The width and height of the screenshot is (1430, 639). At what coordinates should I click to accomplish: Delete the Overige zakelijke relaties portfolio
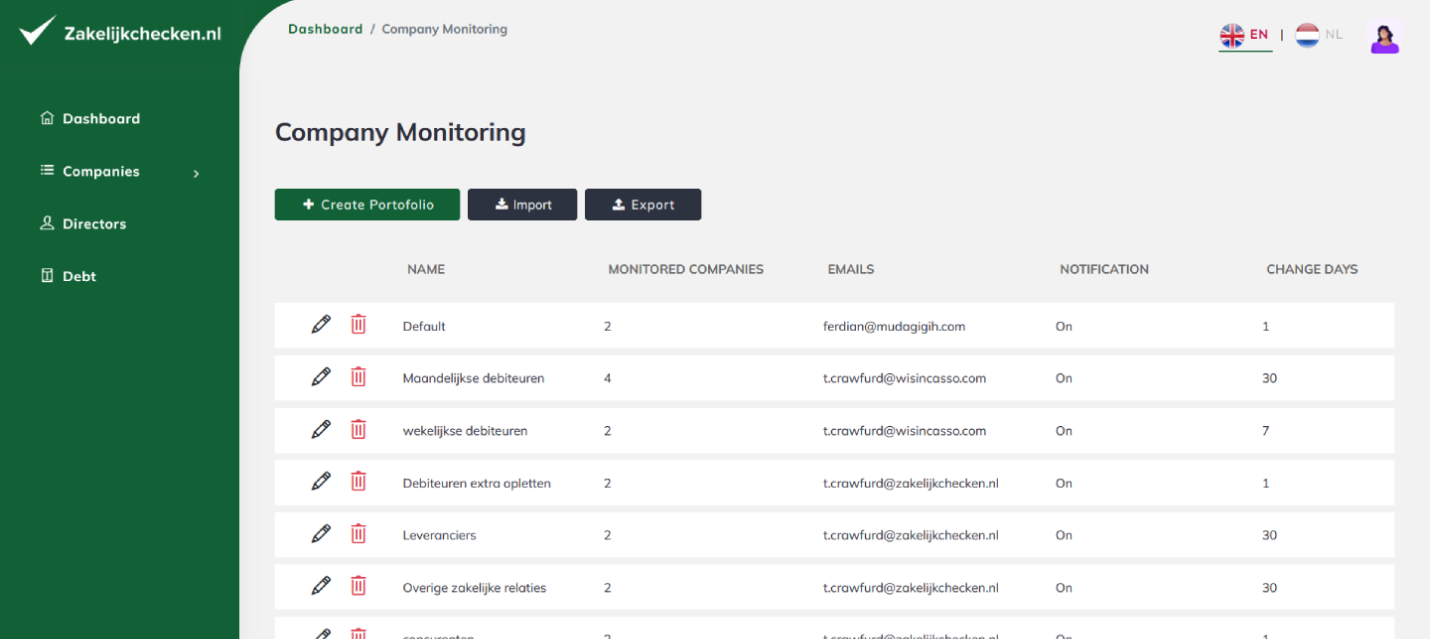358,586
